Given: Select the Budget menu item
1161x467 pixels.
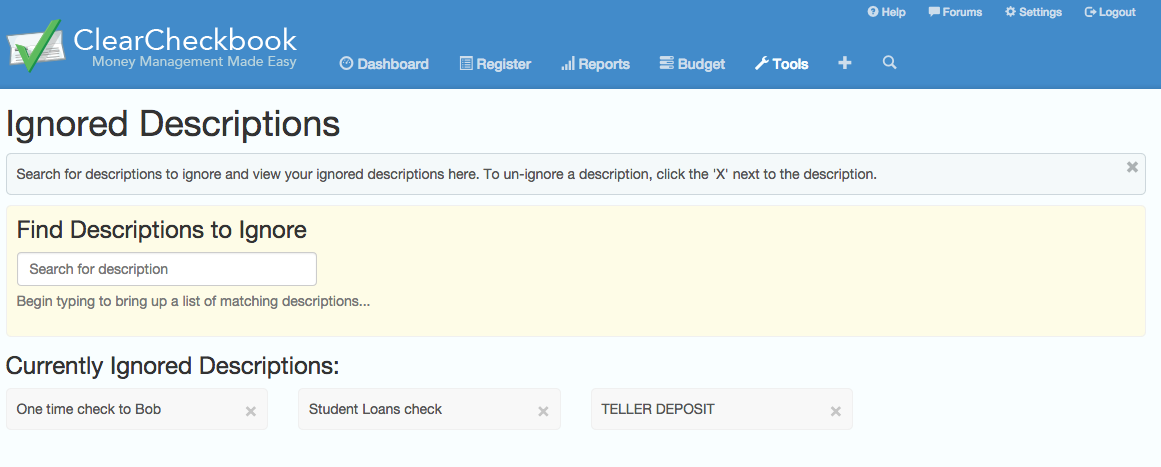Looking at the screenshot, I should (692, 64).
